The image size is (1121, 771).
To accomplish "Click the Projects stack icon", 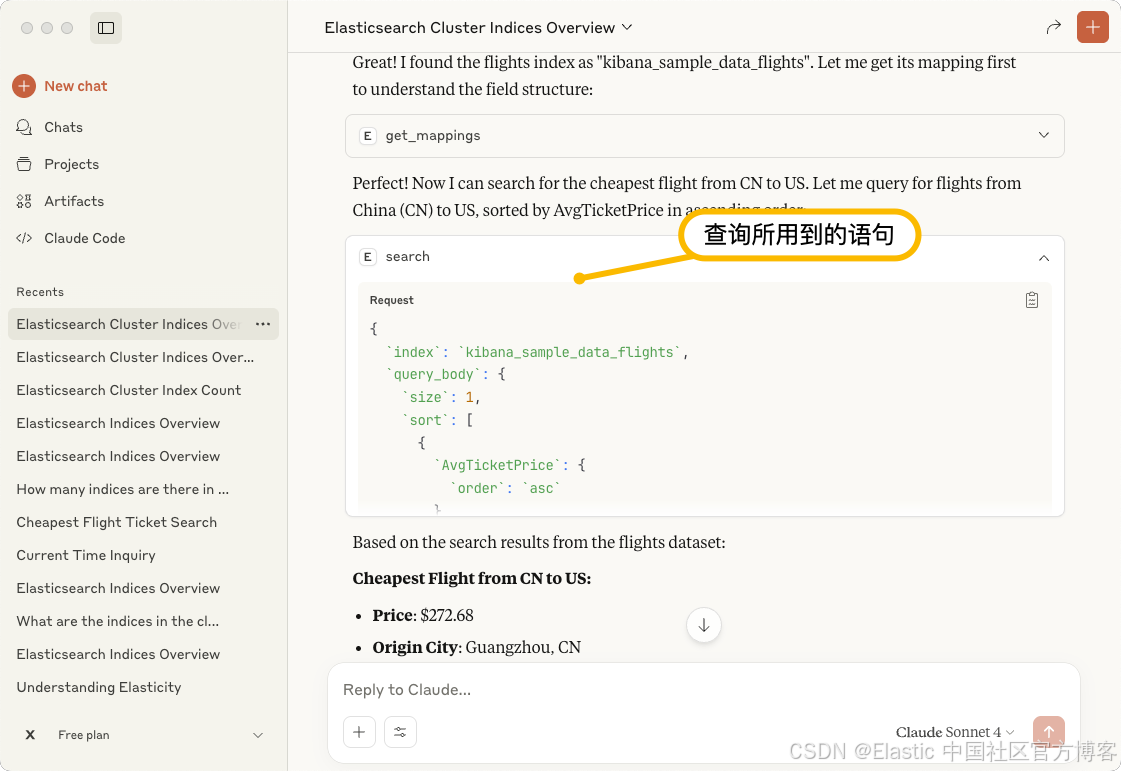I will [24, 164].
